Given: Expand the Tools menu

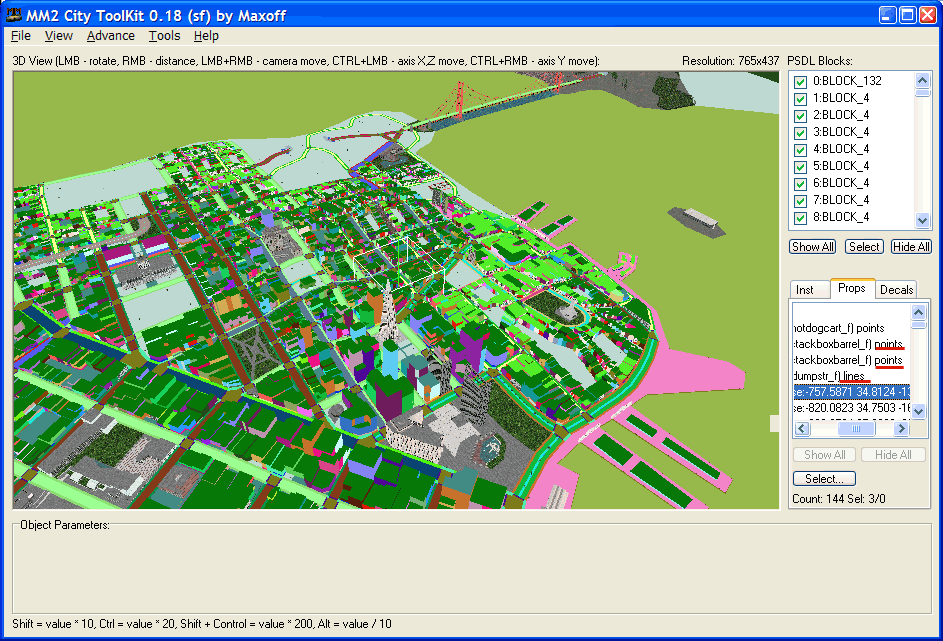Looking at the screenshot, I should 164,36.
